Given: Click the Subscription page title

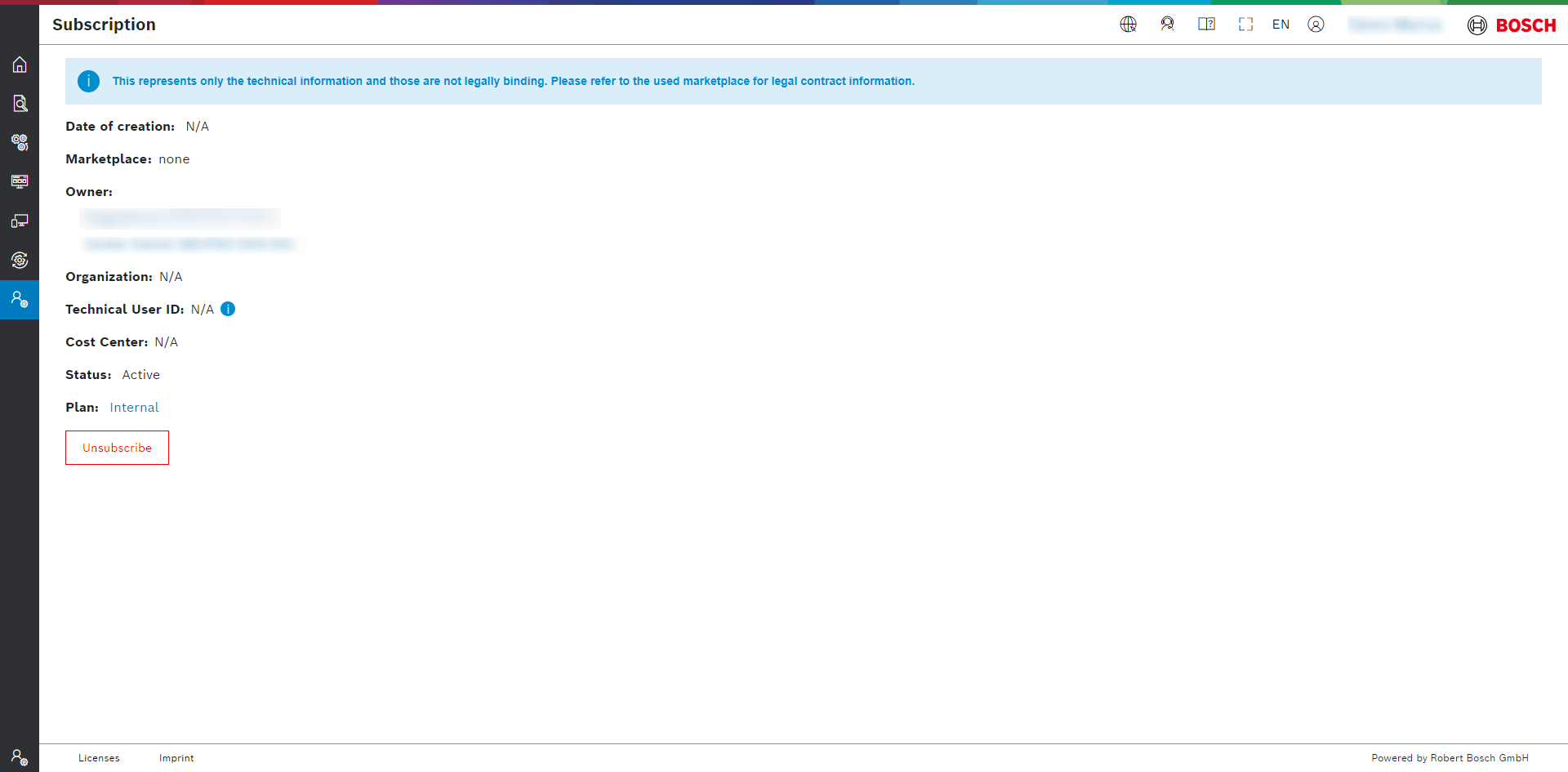Looking at the screenshot, I should click(104, 25).
